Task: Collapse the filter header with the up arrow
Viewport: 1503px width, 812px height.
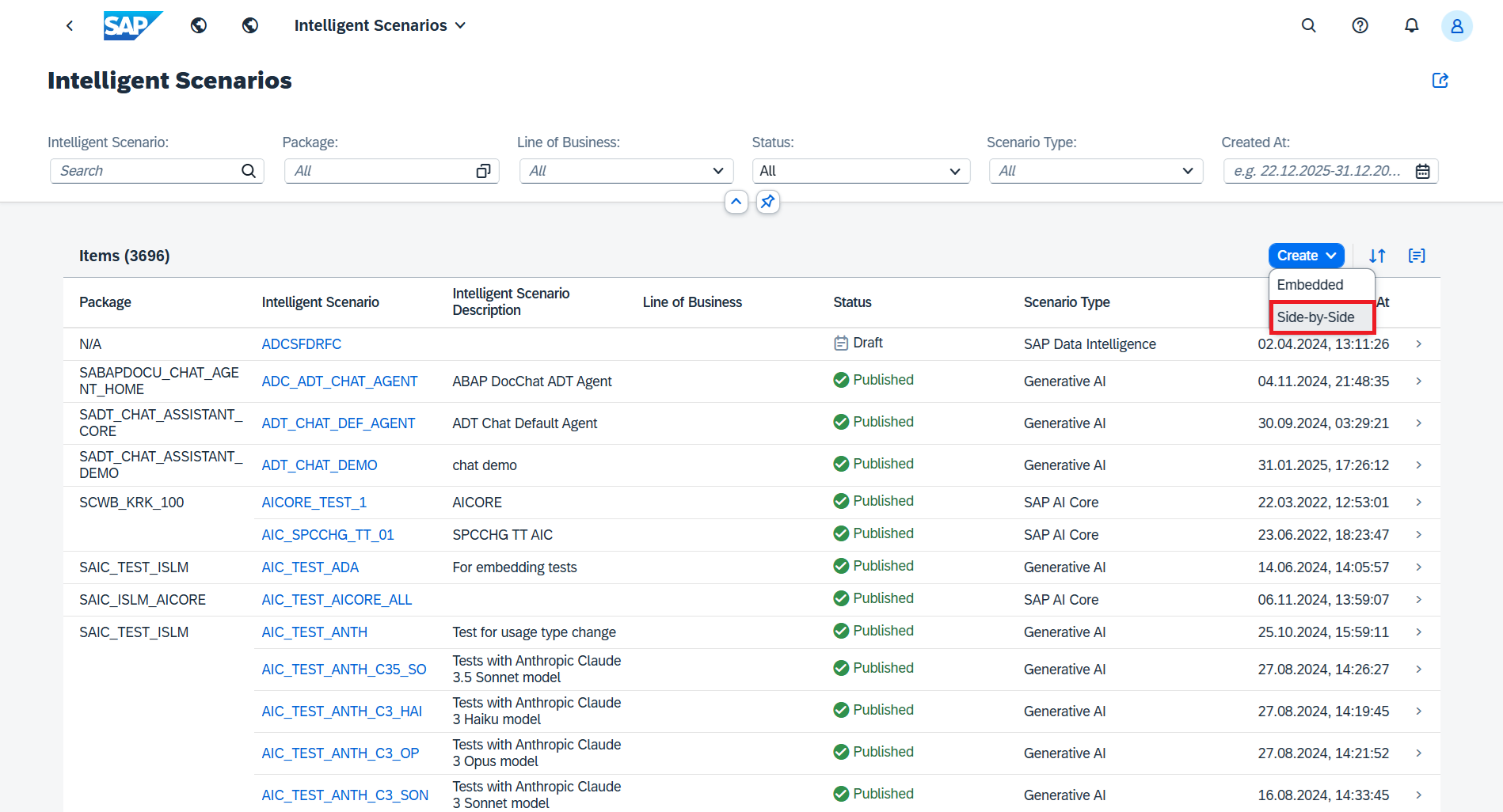Action: pos(736,202)
